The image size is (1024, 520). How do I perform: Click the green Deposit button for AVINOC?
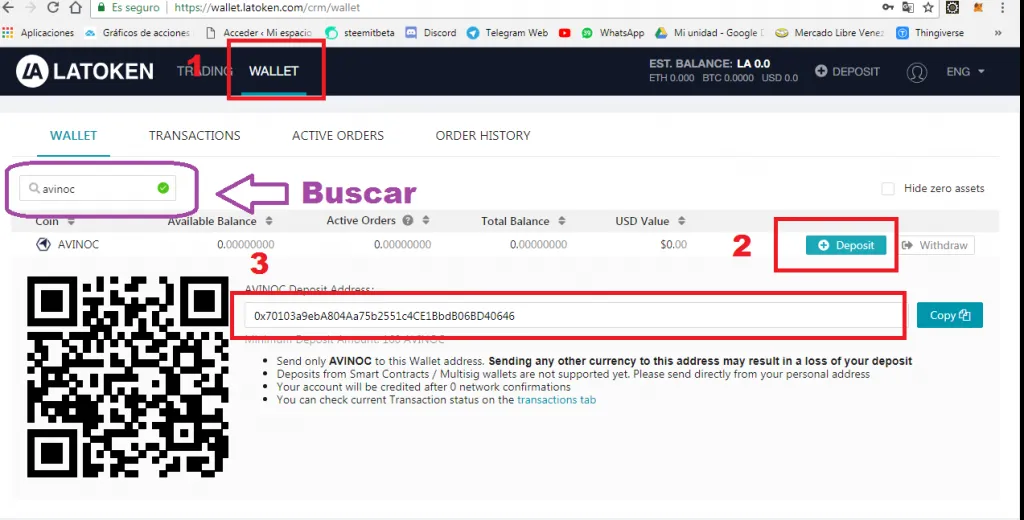pyautogui.click(x=846, y=245)
